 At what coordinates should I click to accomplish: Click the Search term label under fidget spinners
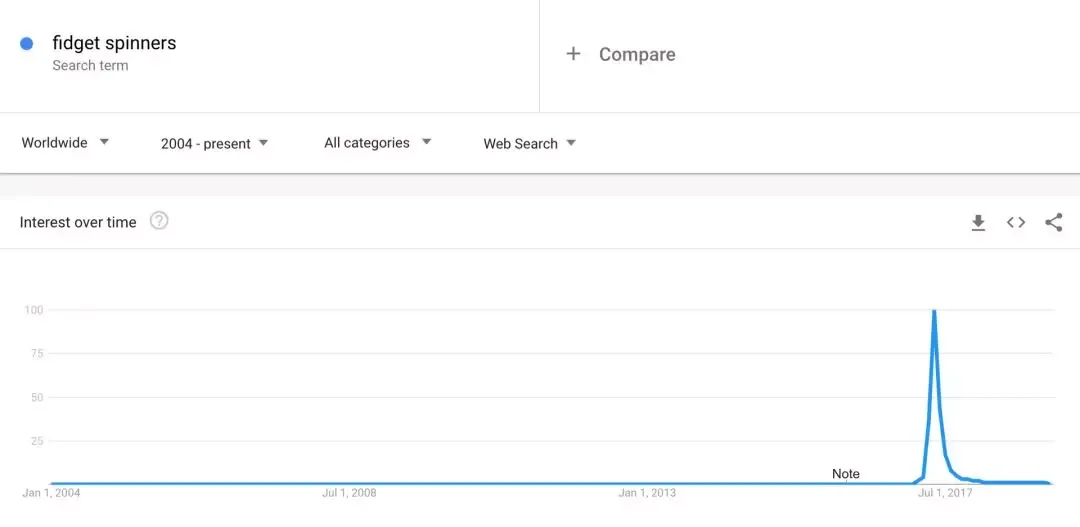pos(90,65)
